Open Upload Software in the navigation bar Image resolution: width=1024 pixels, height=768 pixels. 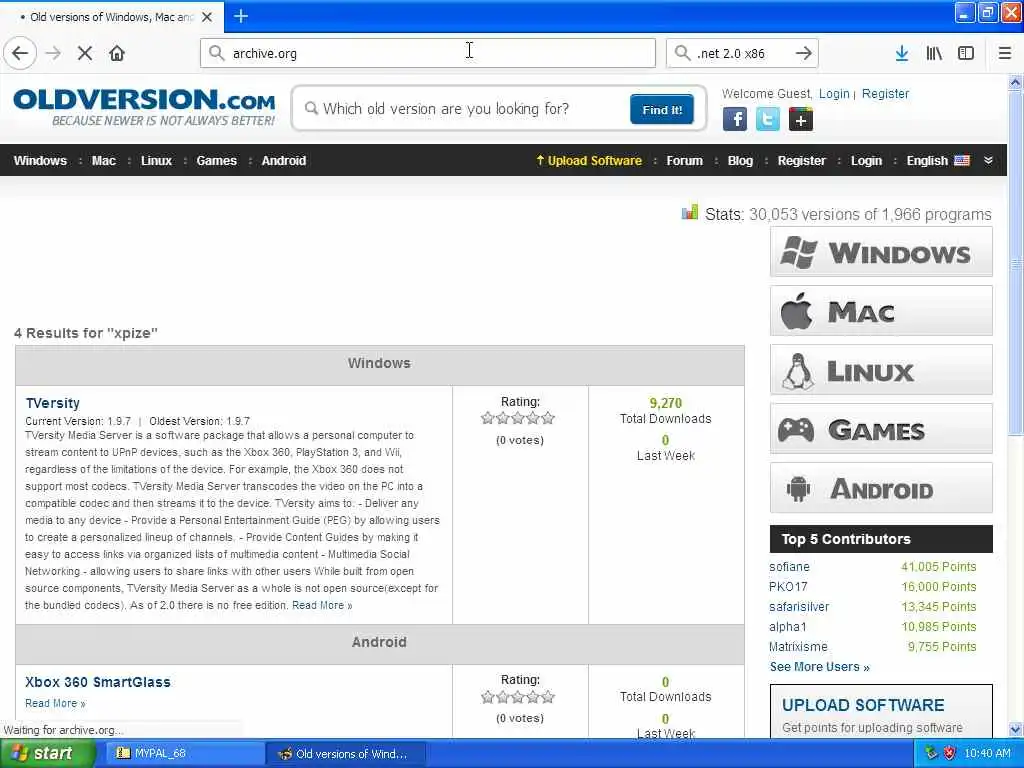(x=589, y=161)
